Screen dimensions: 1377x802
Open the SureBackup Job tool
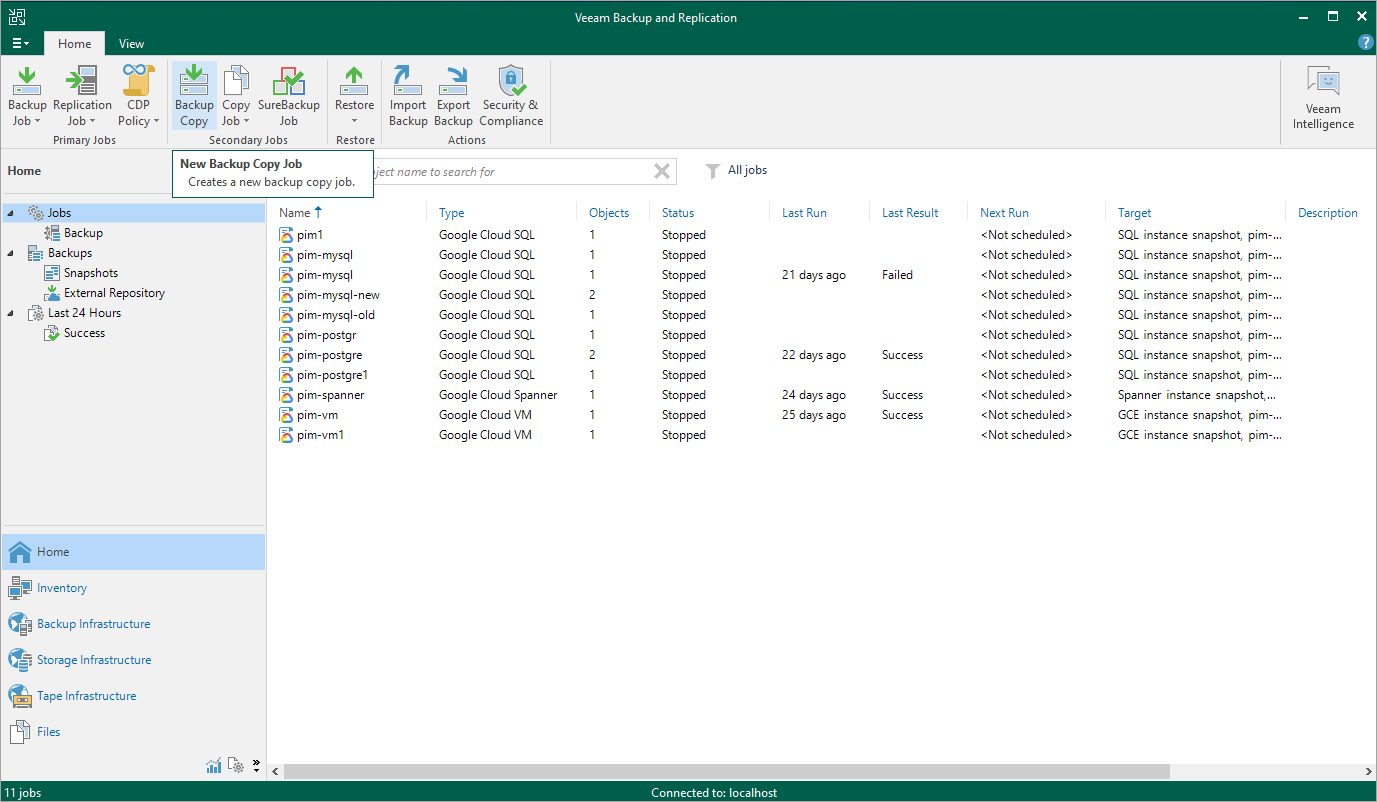288,95
